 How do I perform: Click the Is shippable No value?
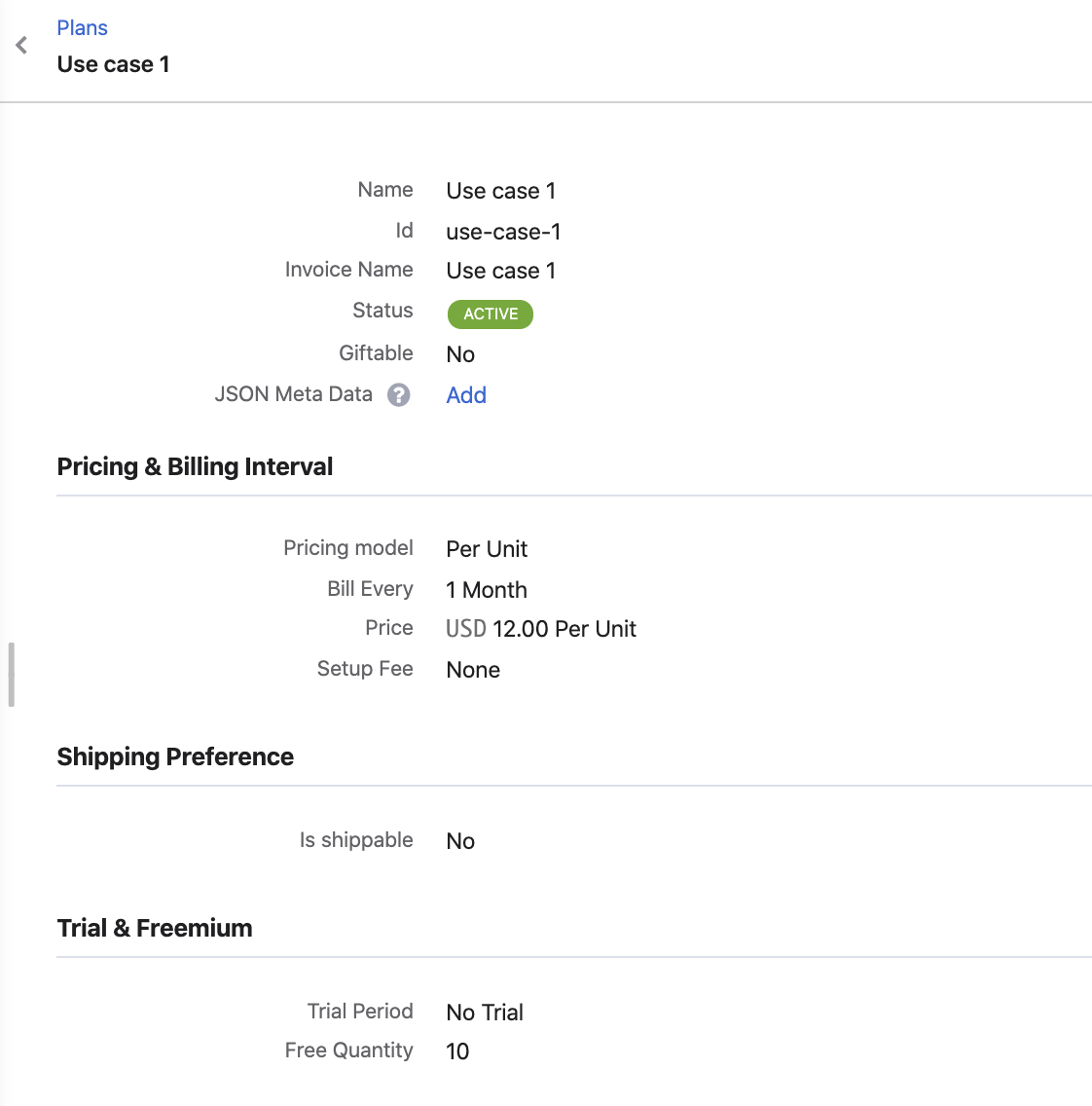point(460,841)
